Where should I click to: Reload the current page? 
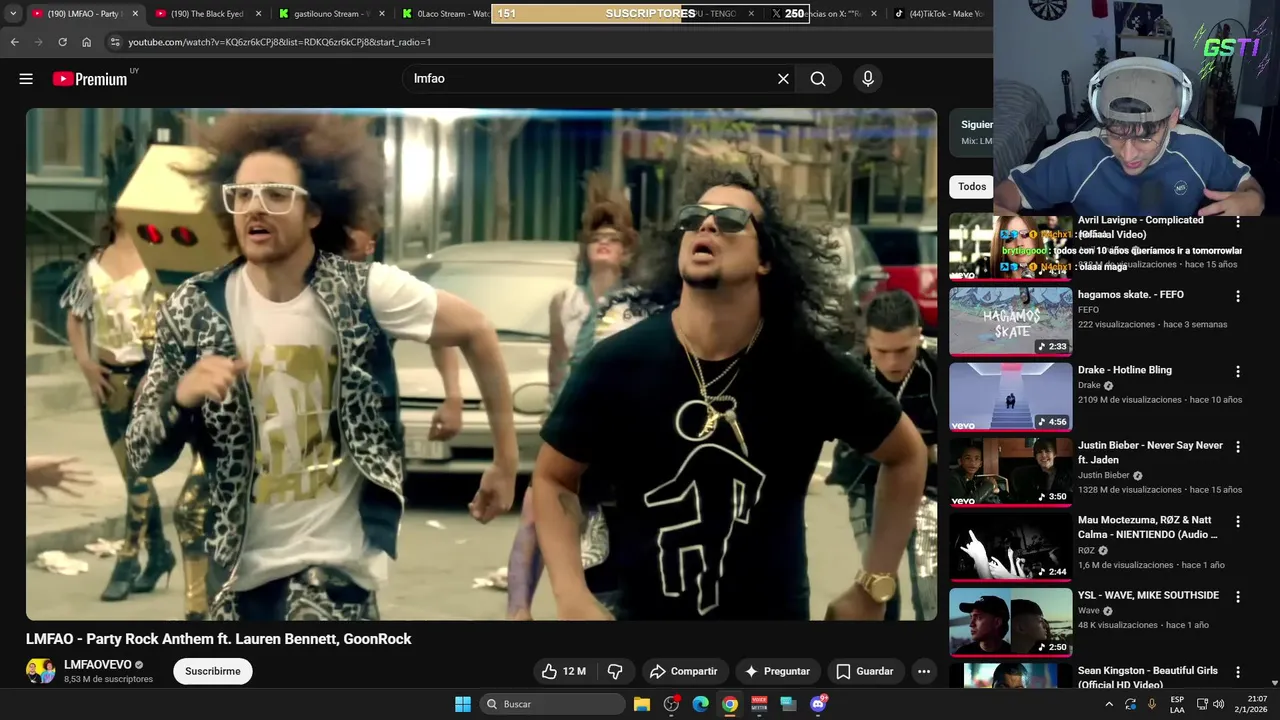click(x=62, y=42)
